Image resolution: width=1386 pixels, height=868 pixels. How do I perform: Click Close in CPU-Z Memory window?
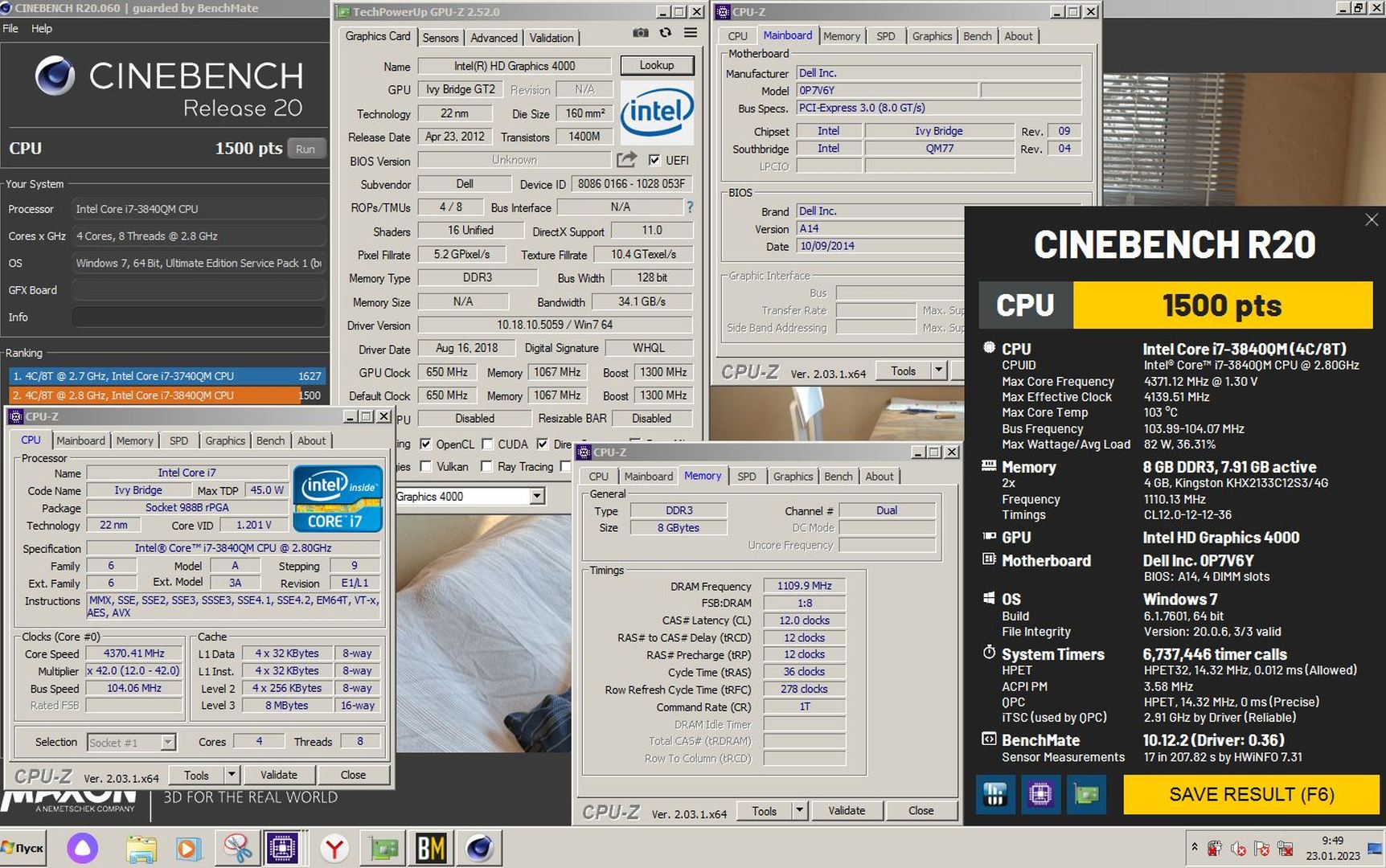[921, 810]
